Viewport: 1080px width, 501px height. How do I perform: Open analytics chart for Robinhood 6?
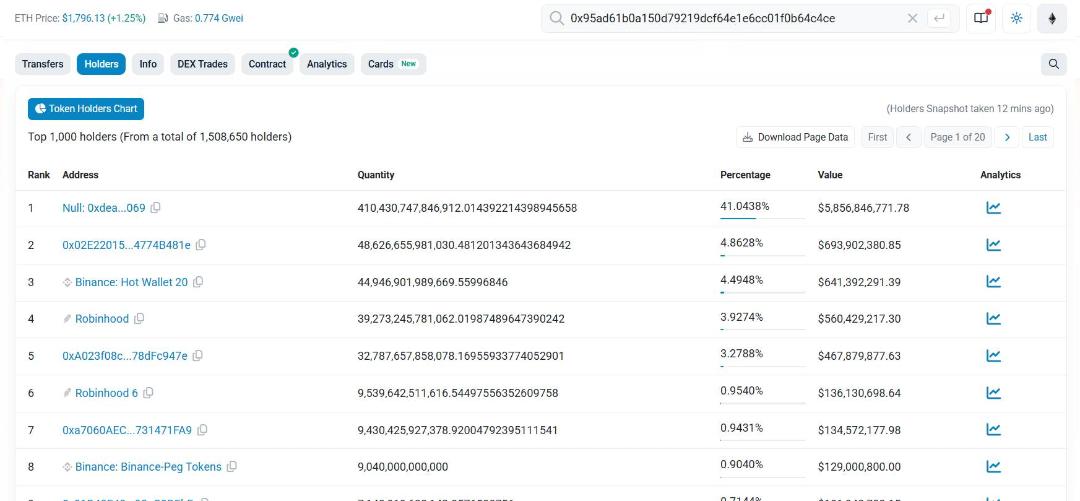coord(993,393)
